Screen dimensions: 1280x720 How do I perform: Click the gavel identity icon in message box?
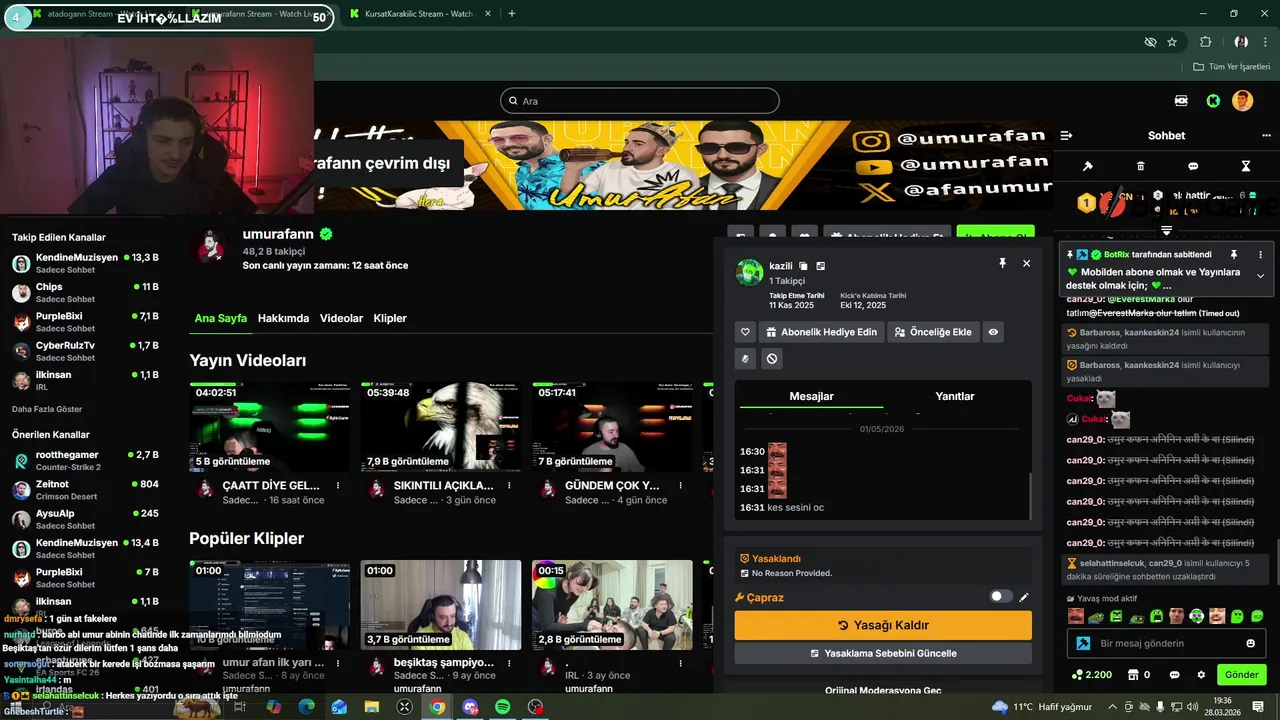pyautogui.click(x=1082, y=644)
